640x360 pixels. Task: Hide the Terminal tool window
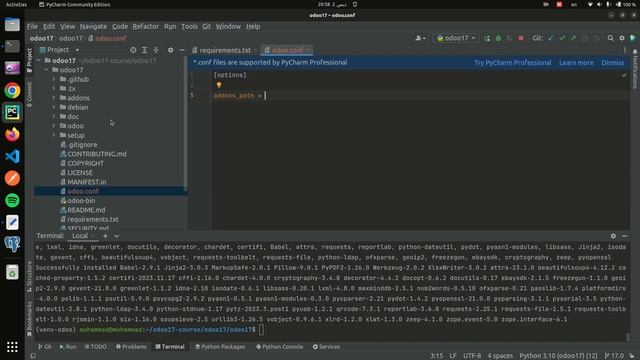click(x=624, y=236)
